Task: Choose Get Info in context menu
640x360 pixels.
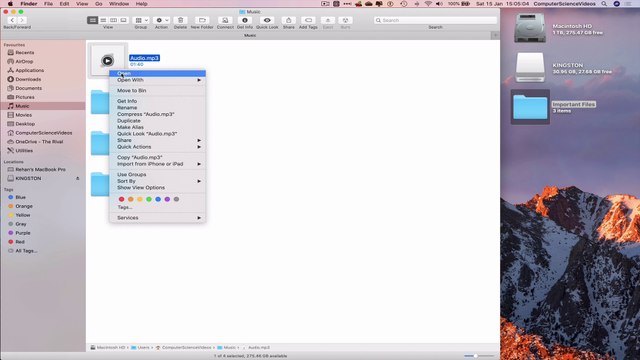Action: 158,101
